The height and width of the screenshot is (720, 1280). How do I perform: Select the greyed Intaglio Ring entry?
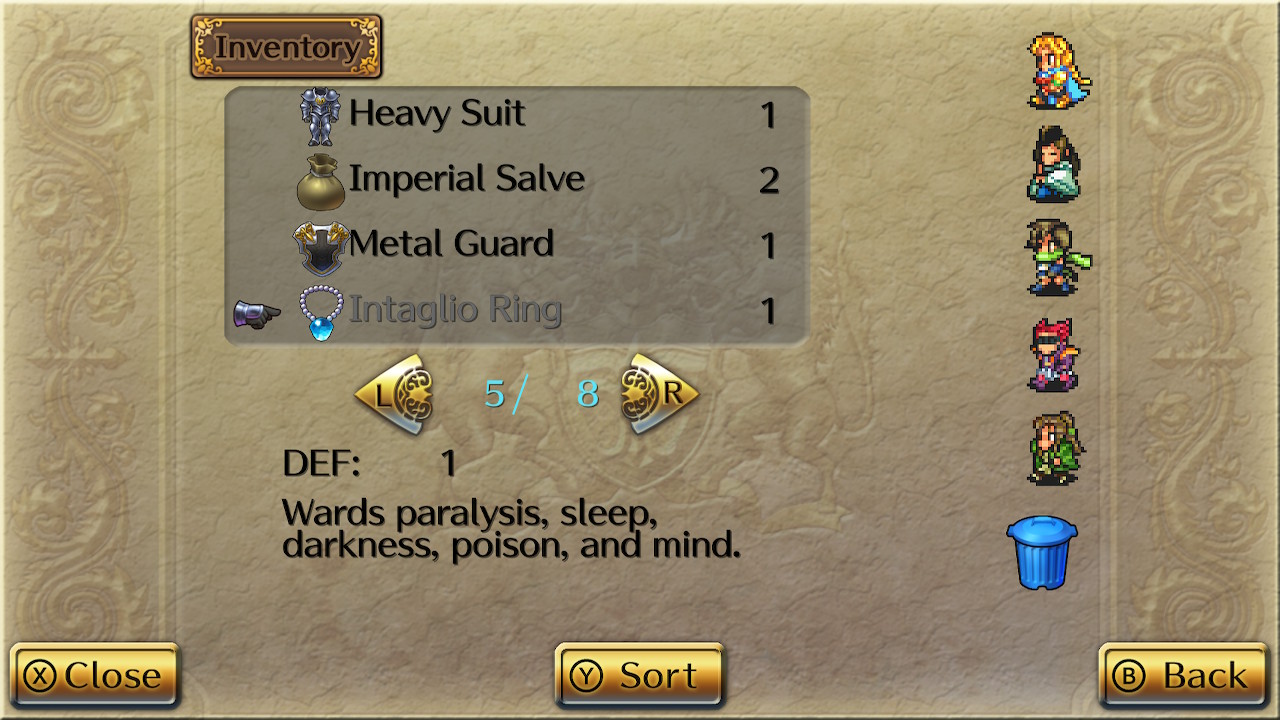[517, 312]
